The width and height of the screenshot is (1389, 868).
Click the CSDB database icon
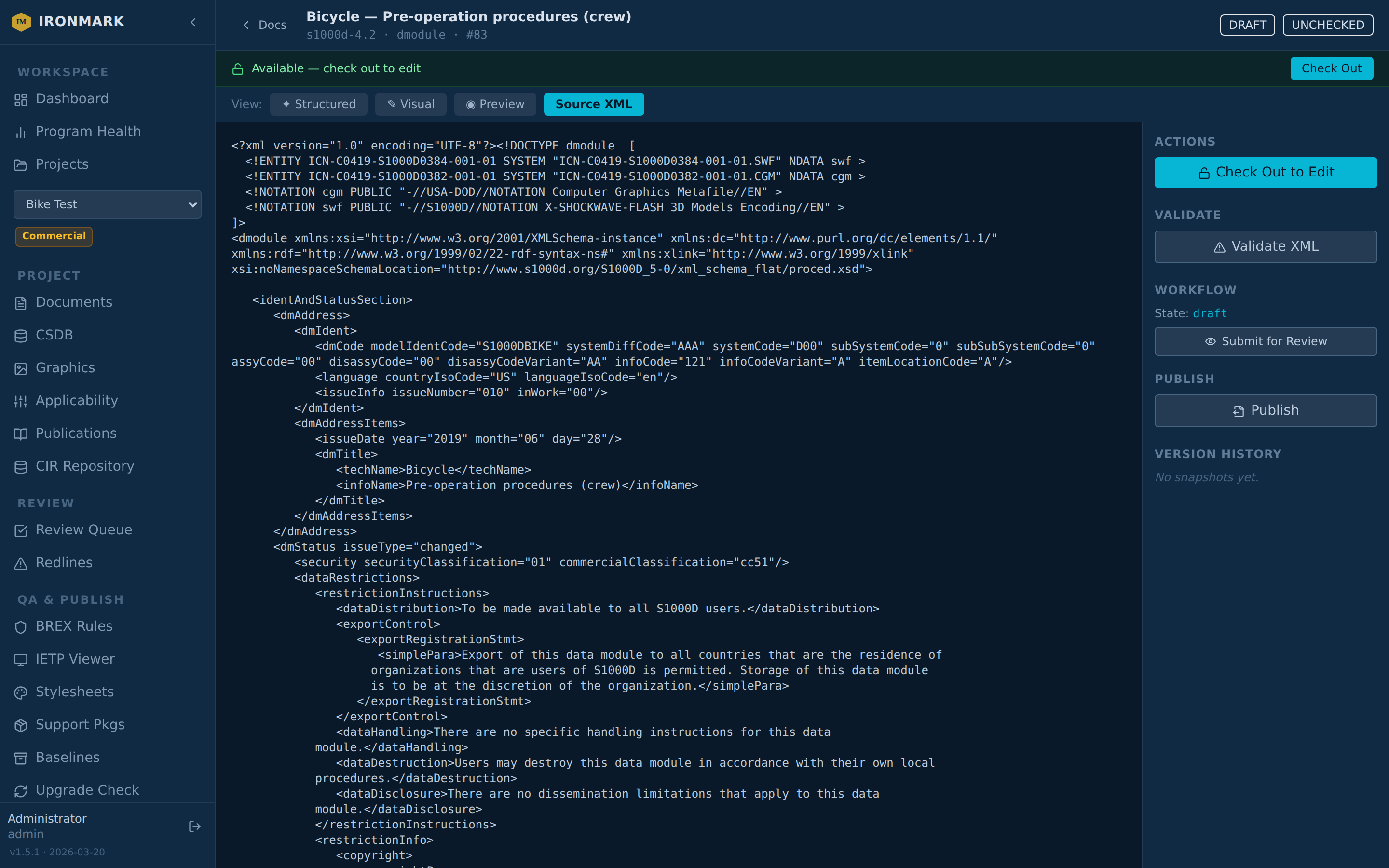[x=21, y=336]
